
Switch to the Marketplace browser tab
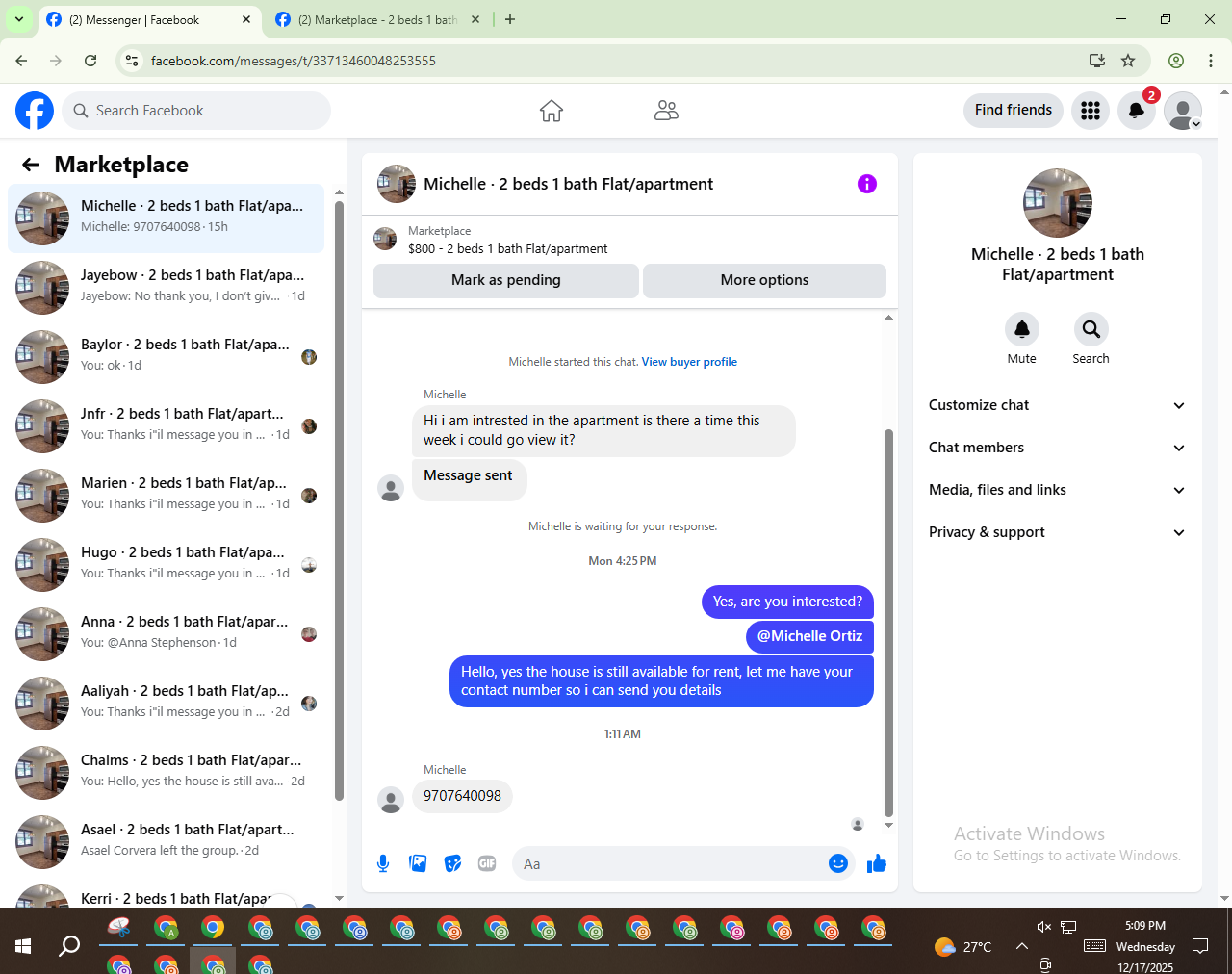click(377, 19)
